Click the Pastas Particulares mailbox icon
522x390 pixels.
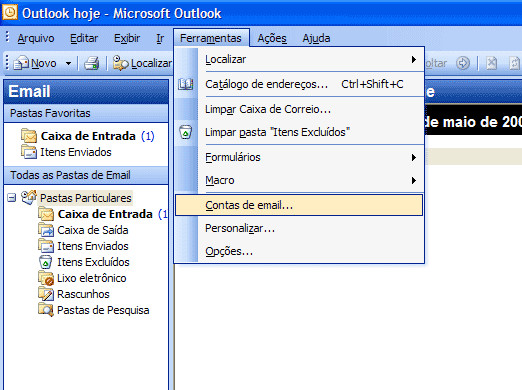pyautogui.click(x=29, y=197)
